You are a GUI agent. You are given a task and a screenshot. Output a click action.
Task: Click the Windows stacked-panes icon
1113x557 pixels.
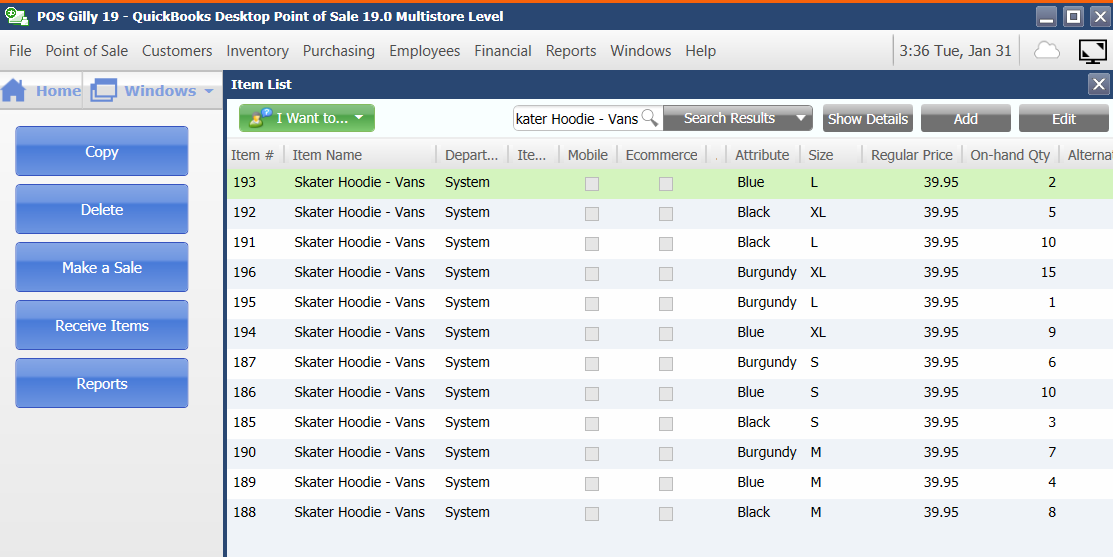[x=104, y=90]
